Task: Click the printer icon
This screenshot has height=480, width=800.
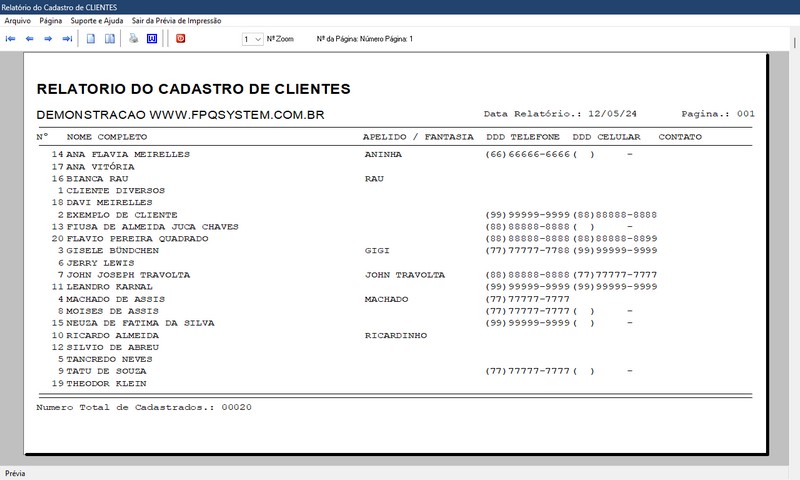Action: click(x=133, y=39)
